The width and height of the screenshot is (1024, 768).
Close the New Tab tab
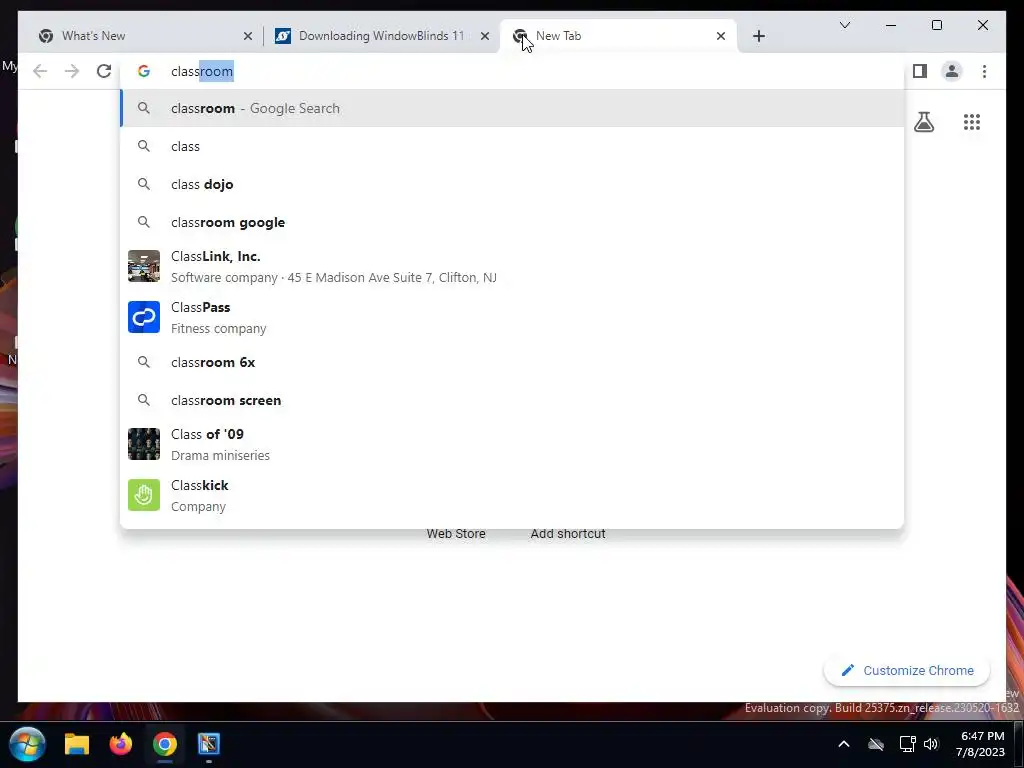coord(720,36)
